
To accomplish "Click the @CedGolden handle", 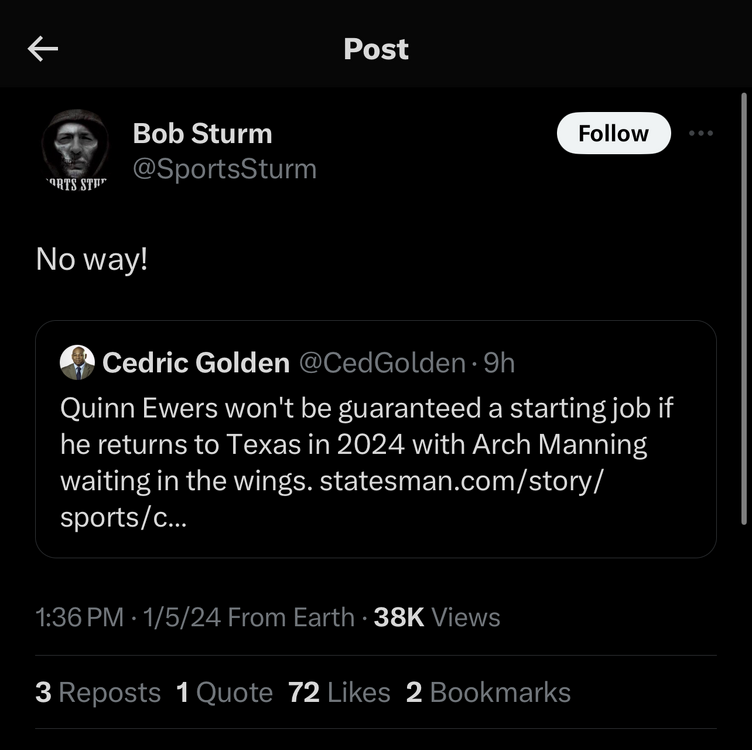I will click(381, 363).
